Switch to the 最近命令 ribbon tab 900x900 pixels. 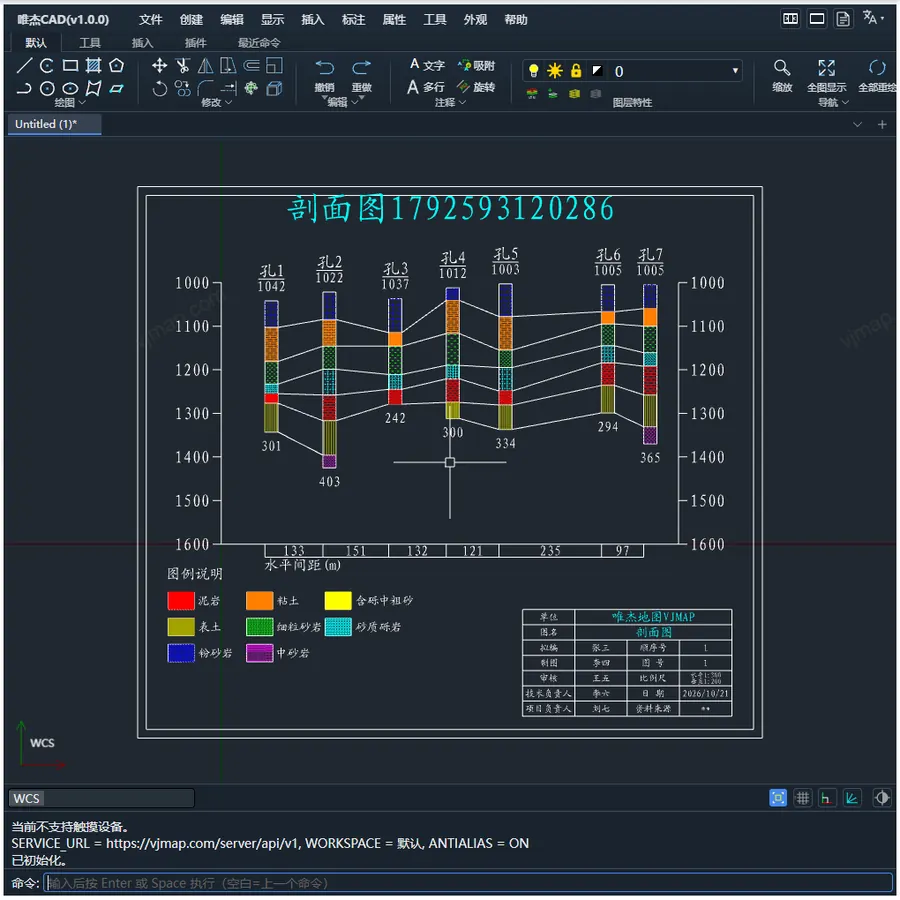pyautogui.click(x=259, y=43)
